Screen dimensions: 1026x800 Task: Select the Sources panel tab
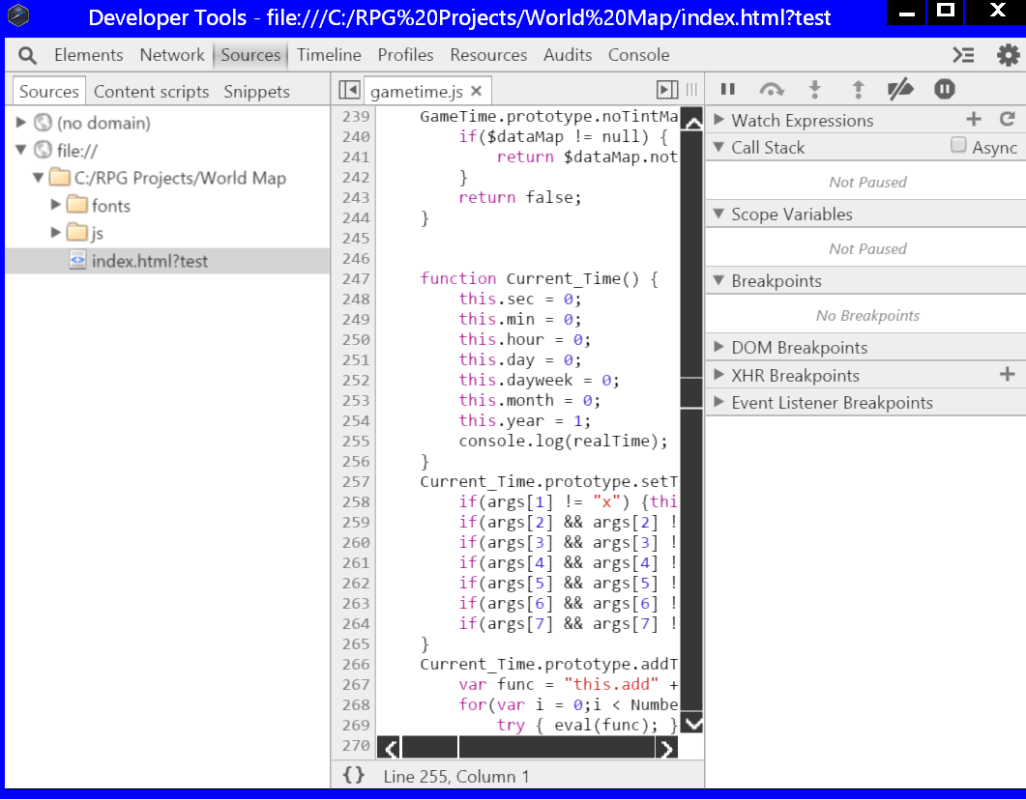(251, 55)
